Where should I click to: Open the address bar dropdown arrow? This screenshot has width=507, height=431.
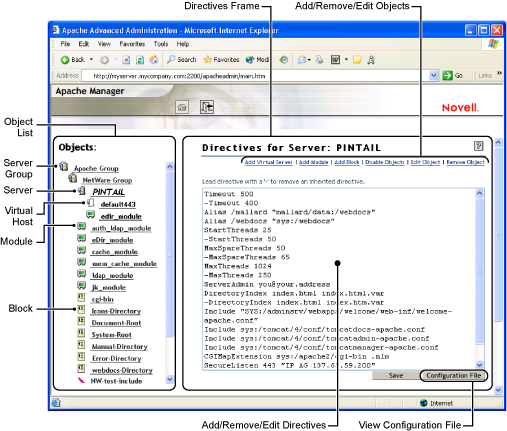coord(433,75)
